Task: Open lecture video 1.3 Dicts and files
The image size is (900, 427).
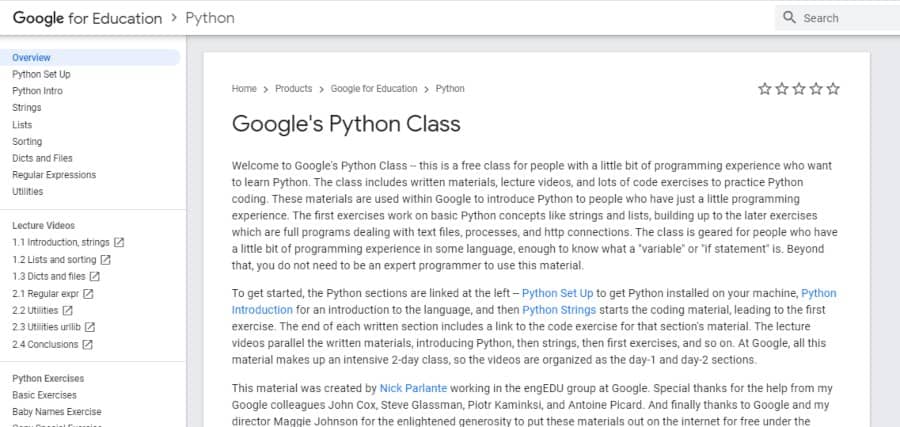Action: [x=49, y=276]
